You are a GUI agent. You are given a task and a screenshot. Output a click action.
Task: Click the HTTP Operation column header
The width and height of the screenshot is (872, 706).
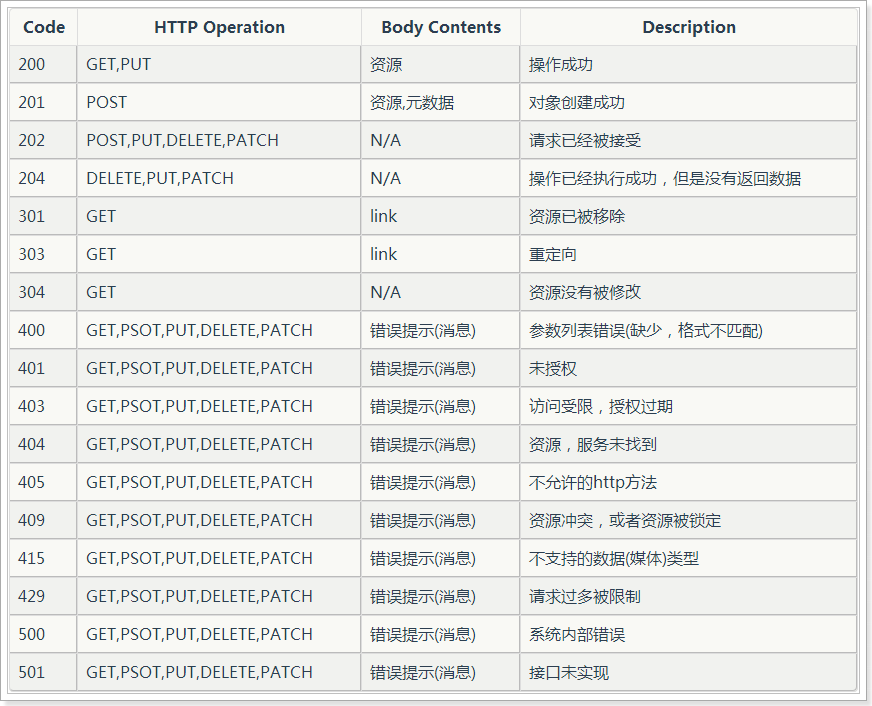point(219,27)
